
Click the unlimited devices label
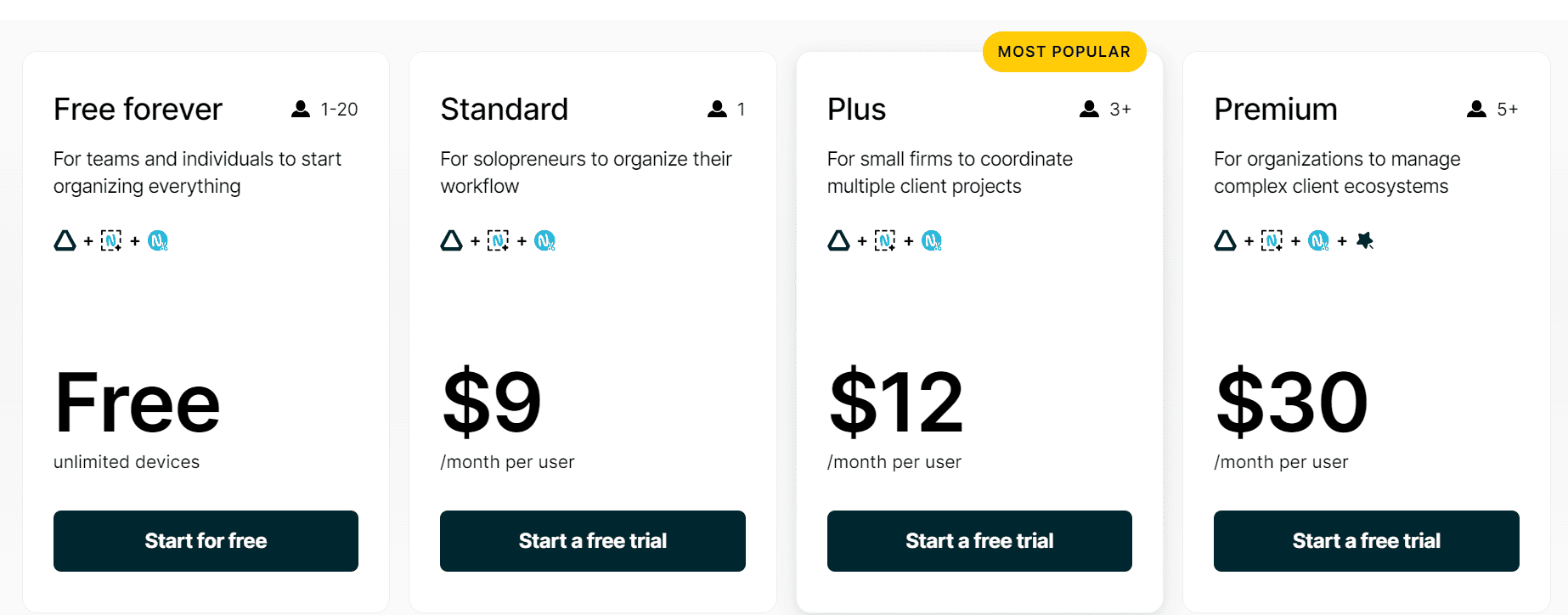tap(126, 462)
